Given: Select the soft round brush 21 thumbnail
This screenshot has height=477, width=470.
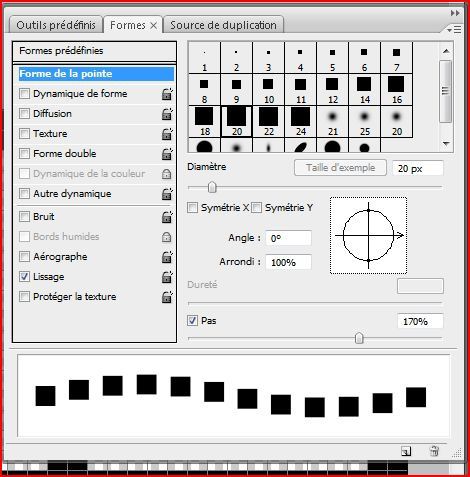Looking at the screenshot, I should (x=332, y=121).
